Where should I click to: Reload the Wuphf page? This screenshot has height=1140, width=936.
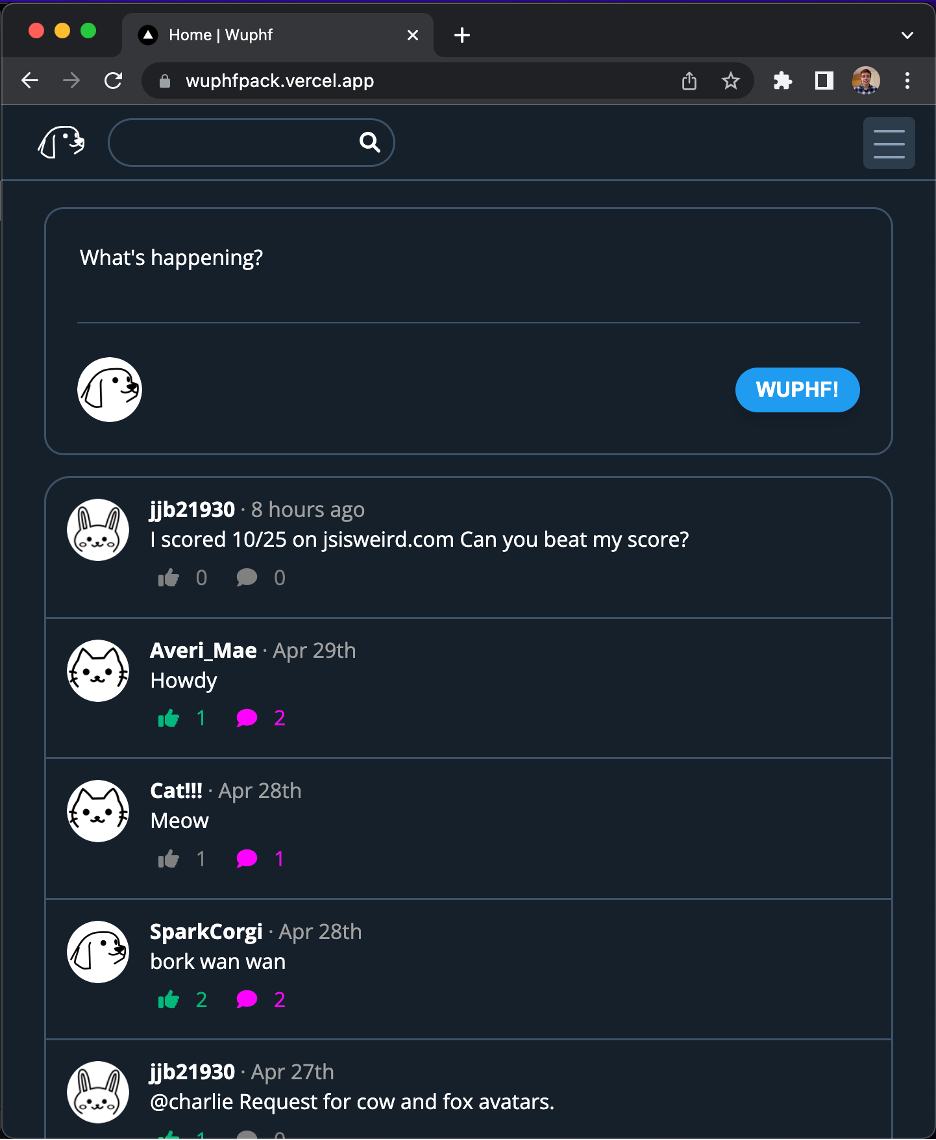[113, 80]
